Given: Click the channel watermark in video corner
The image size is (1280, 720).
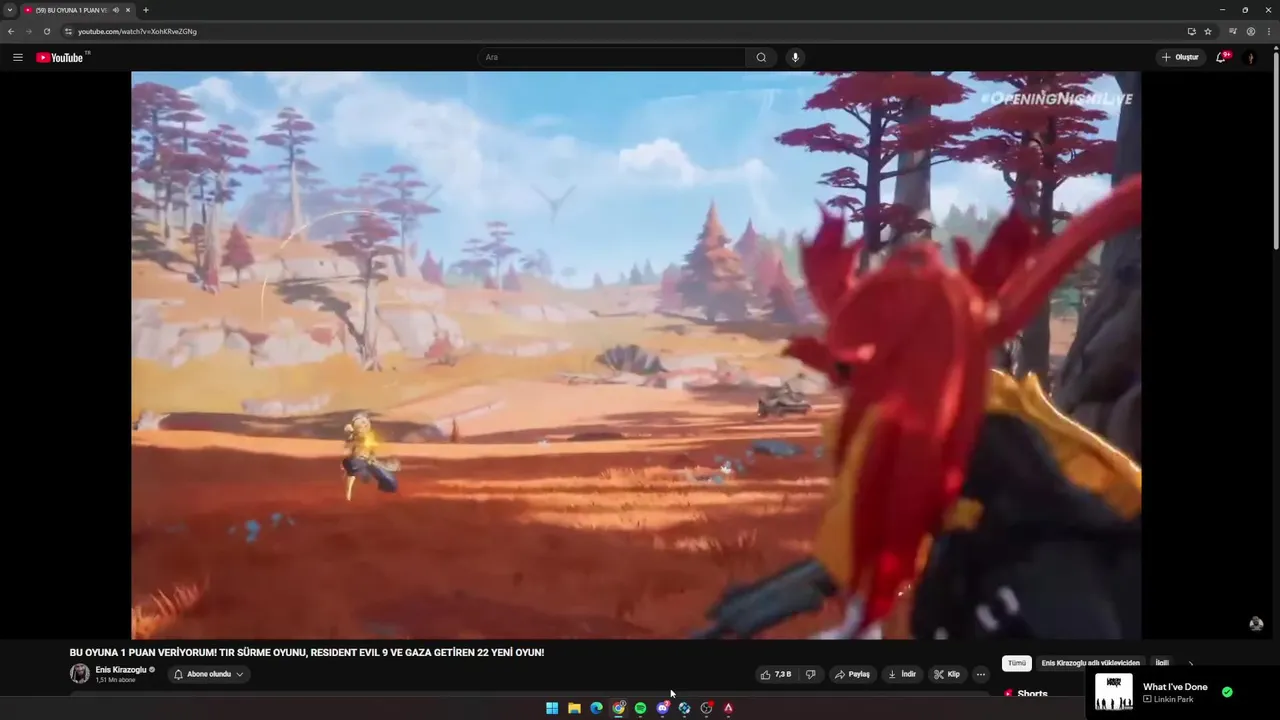Looking at the screenshot, I should tap(1256, 623).
